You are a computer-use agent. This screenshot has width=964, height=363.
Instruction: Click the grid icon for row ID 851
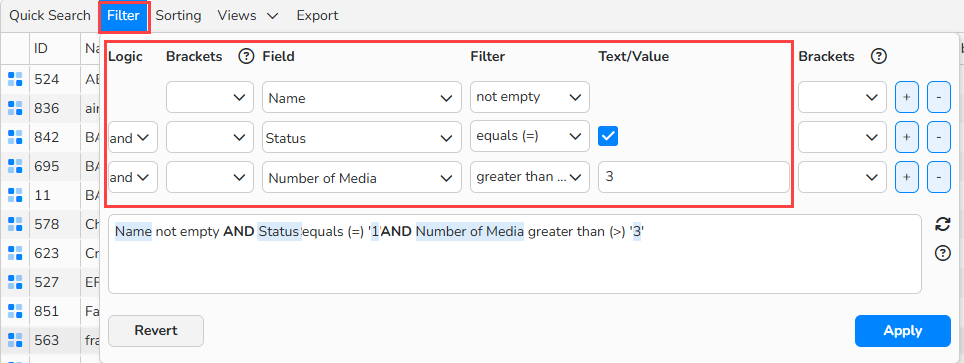tap(15, 311)
